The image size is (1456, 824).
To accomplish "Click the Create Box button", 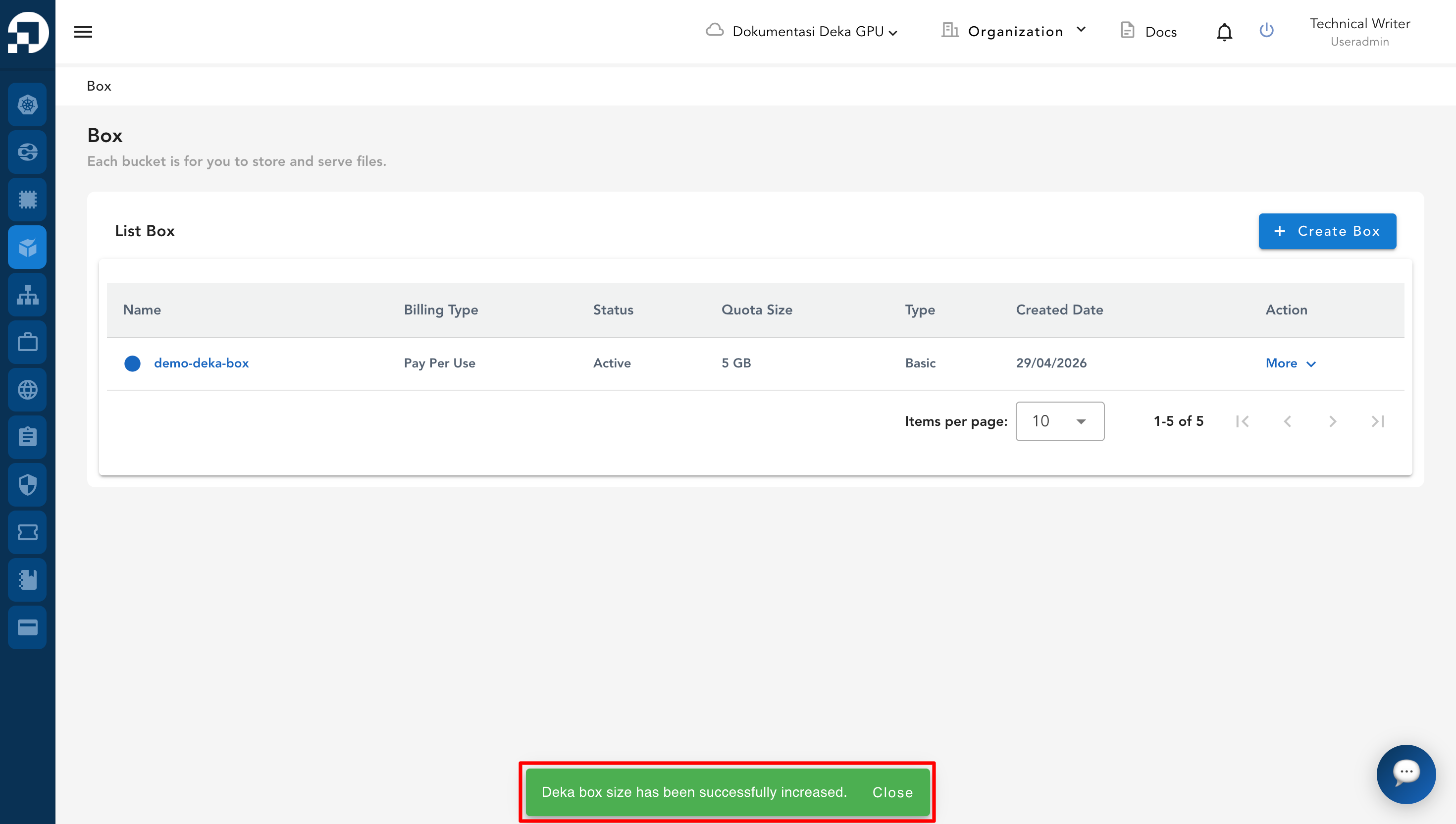I will tap(1327, 231).
